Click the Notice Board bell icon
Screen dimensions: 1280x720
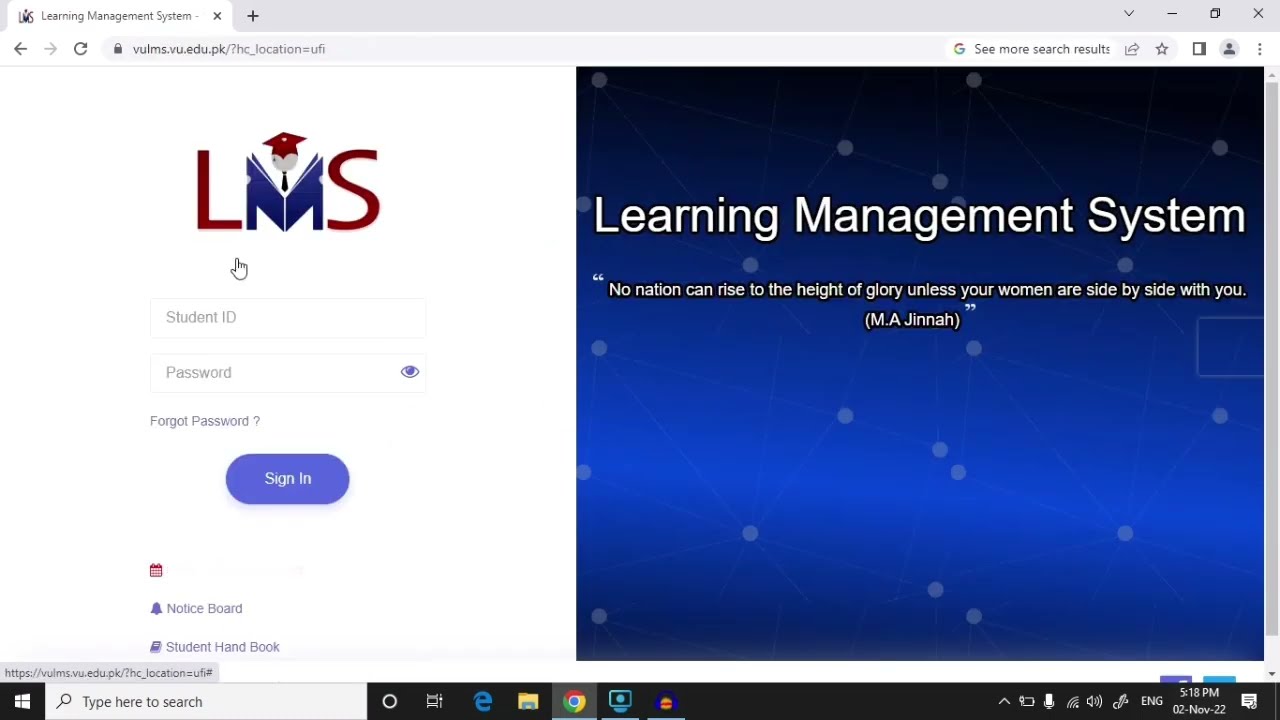tap(156, 608)
